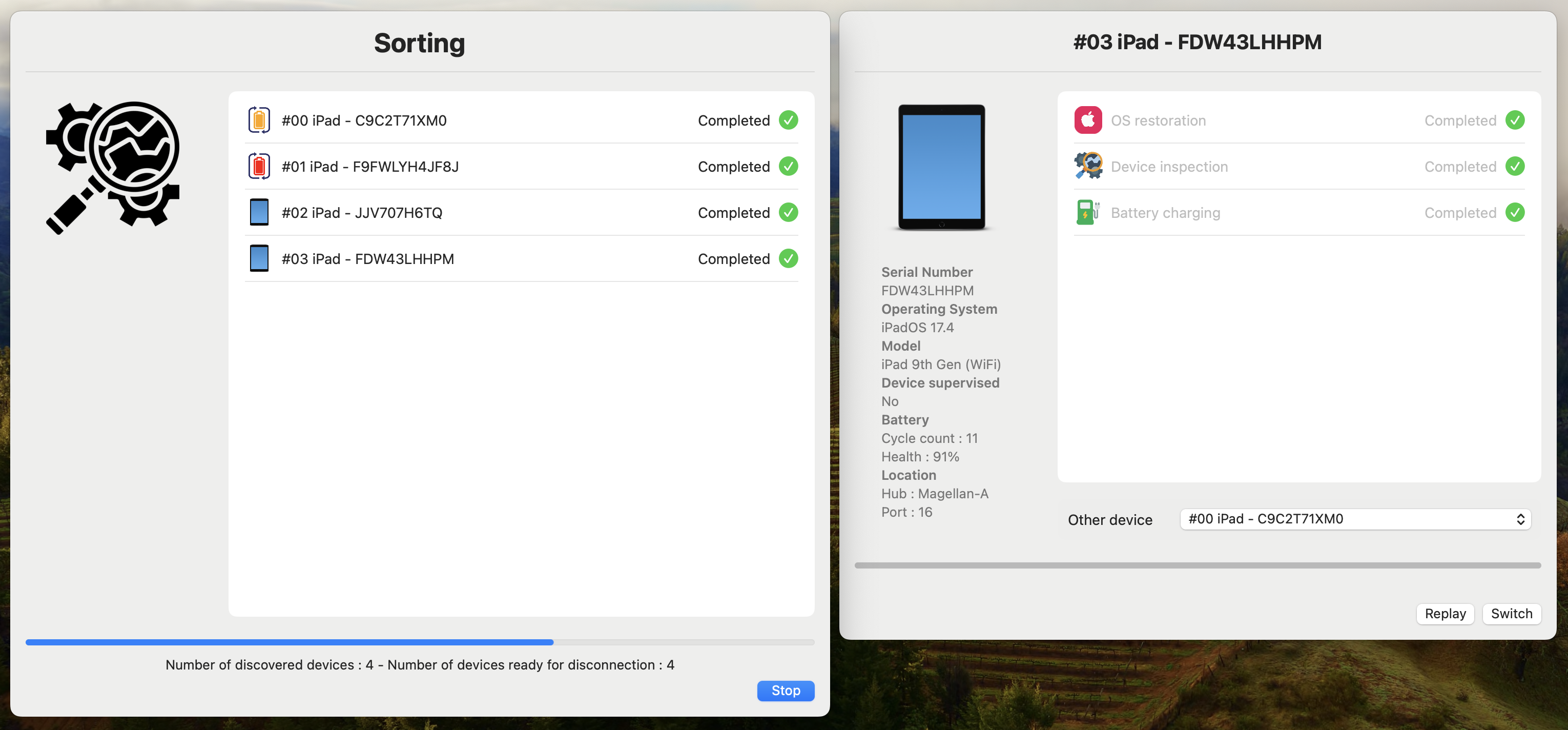The width and height of the screenshot is (1568, 730).
Task: Click the Hub : Magellan-A text
Action: (x=934, y=494)
